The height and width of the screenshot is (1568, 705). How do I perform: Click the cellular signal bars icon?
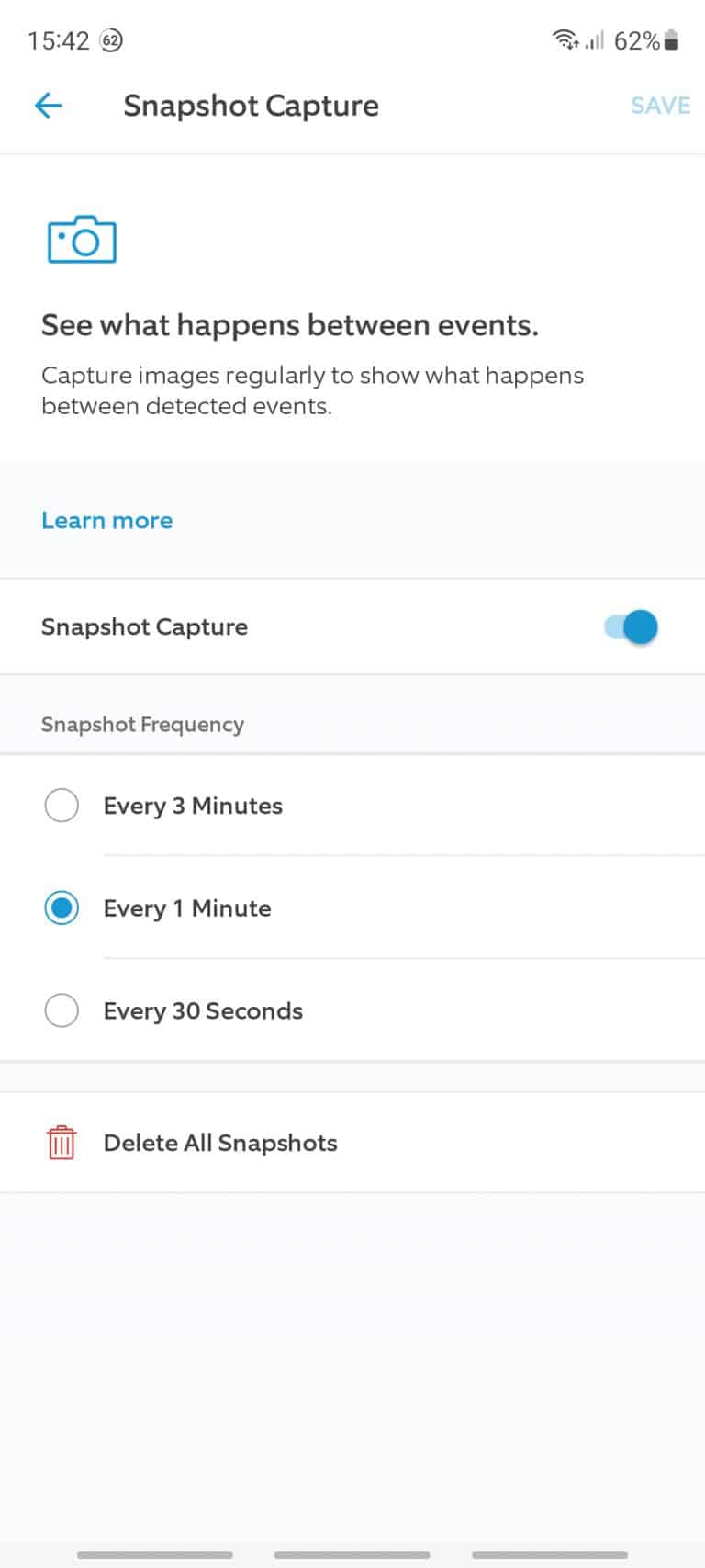tap(595, 40)
